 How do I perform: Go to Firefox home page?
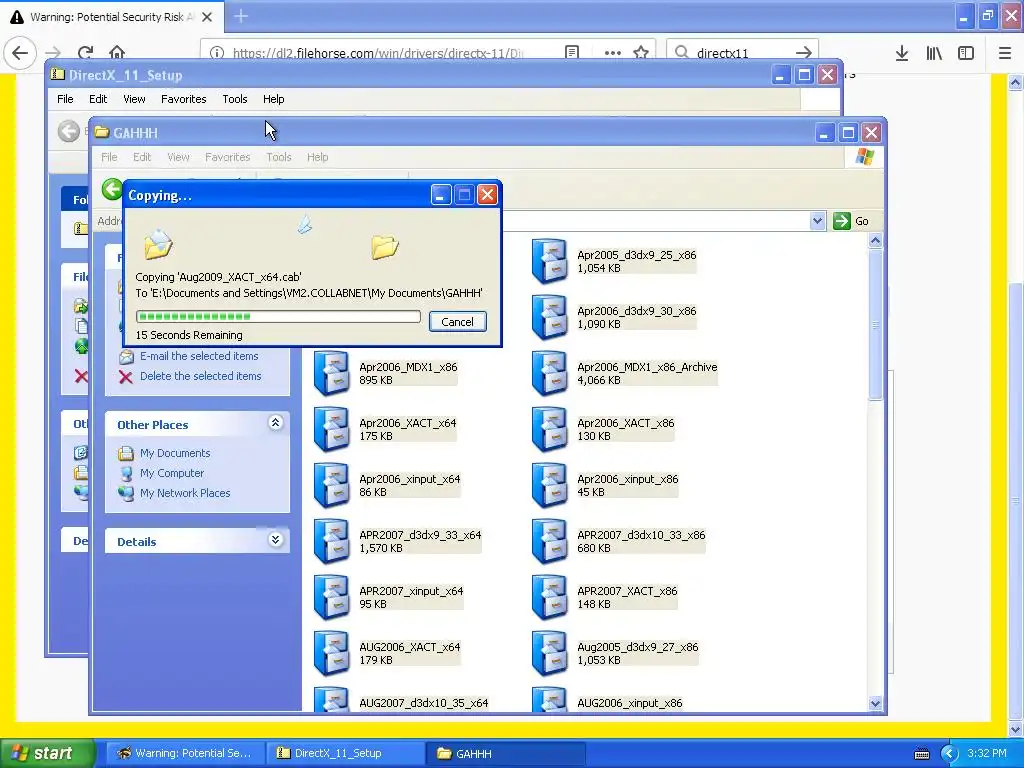coord(117,52)
